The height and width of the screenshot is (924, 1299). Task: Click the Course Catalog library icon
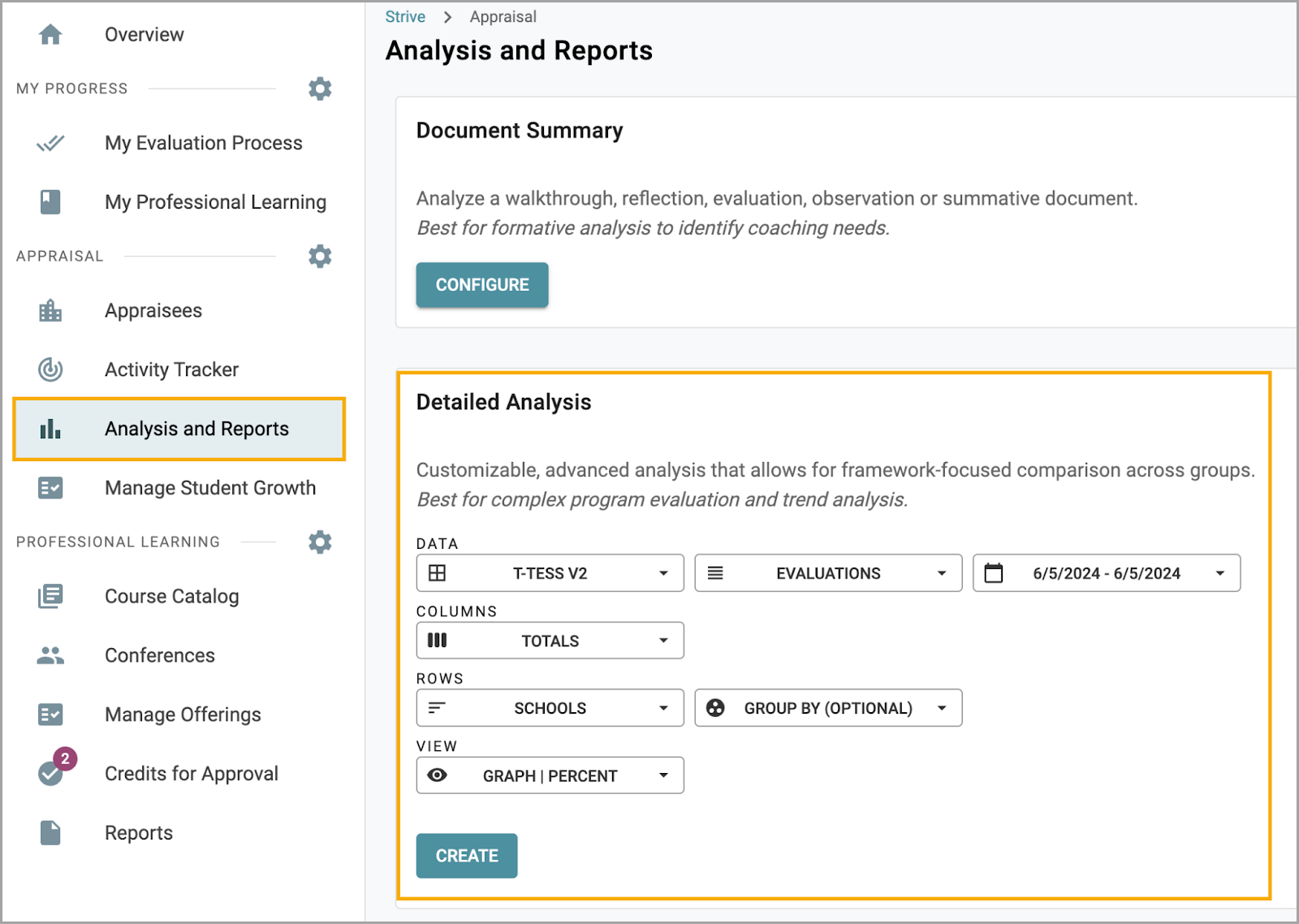50,596
